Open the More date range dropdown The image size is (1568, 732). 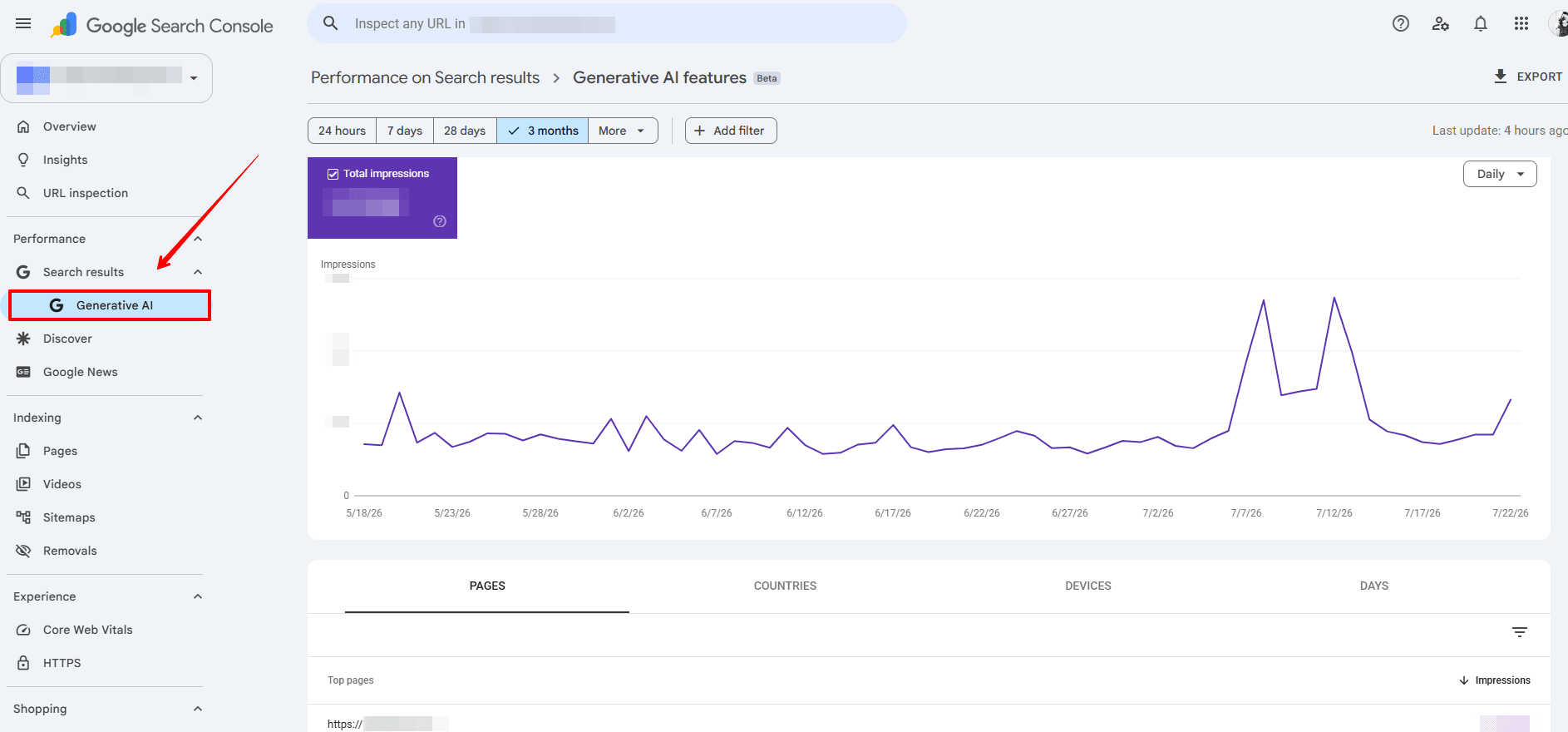[x=623, y=131]
